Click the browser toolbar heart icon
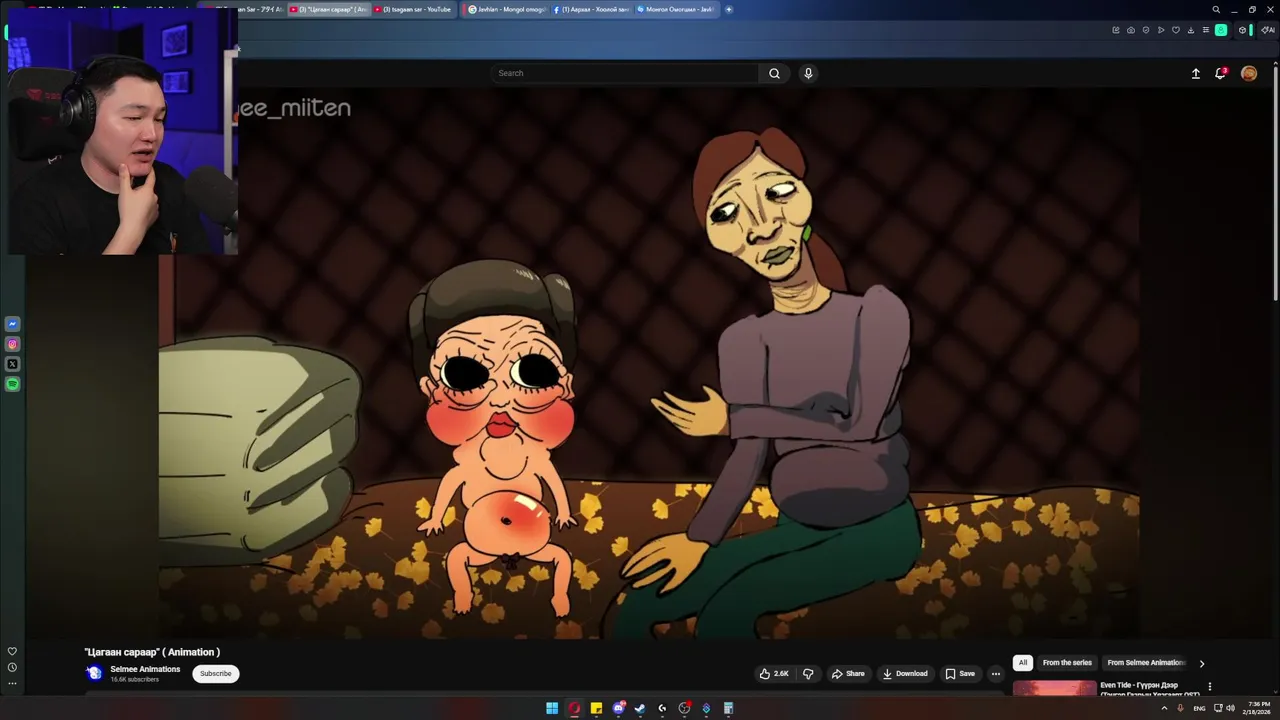This screenshot has width=1280, height=720. (x=1176, y=30)
